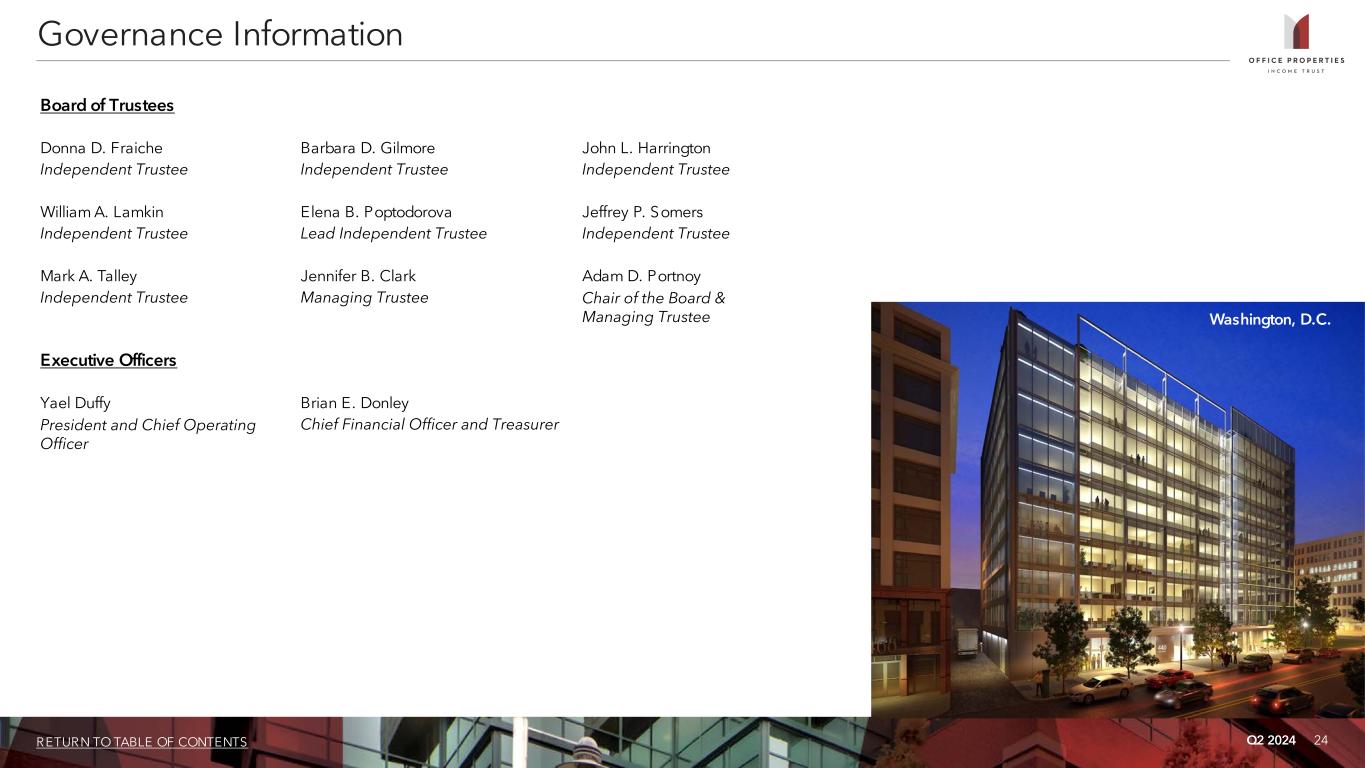Click the Washington, D.C. building photo
The width and height of the screenshot is (1365, 768).
[x=1118, y=509]
